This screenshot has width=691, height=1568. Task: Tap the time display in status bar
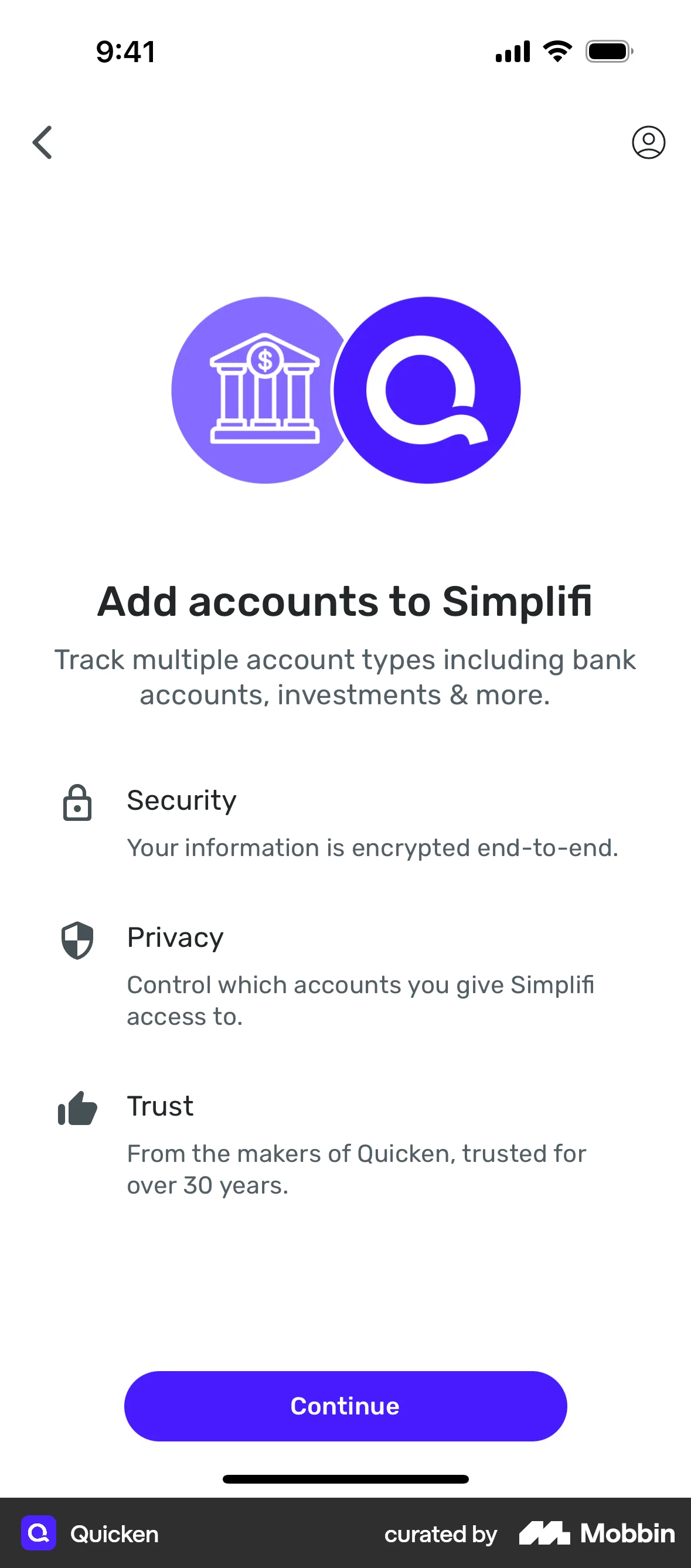point(124,52)
